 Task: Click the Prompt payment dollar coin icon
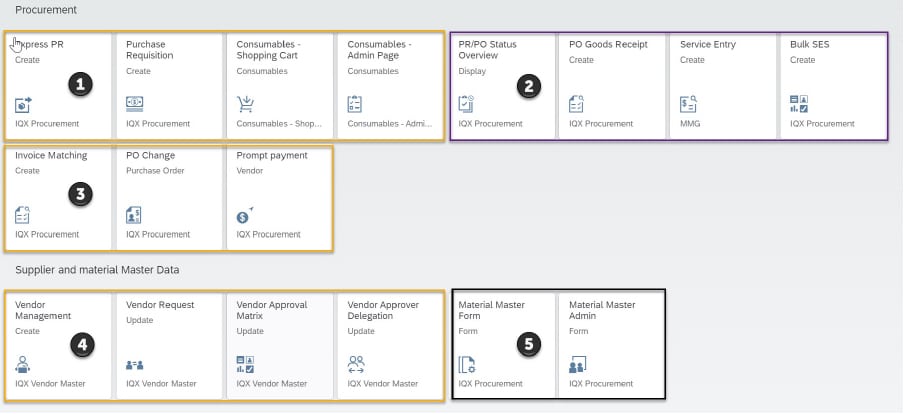pyautogui.click(x=245, y=215)
